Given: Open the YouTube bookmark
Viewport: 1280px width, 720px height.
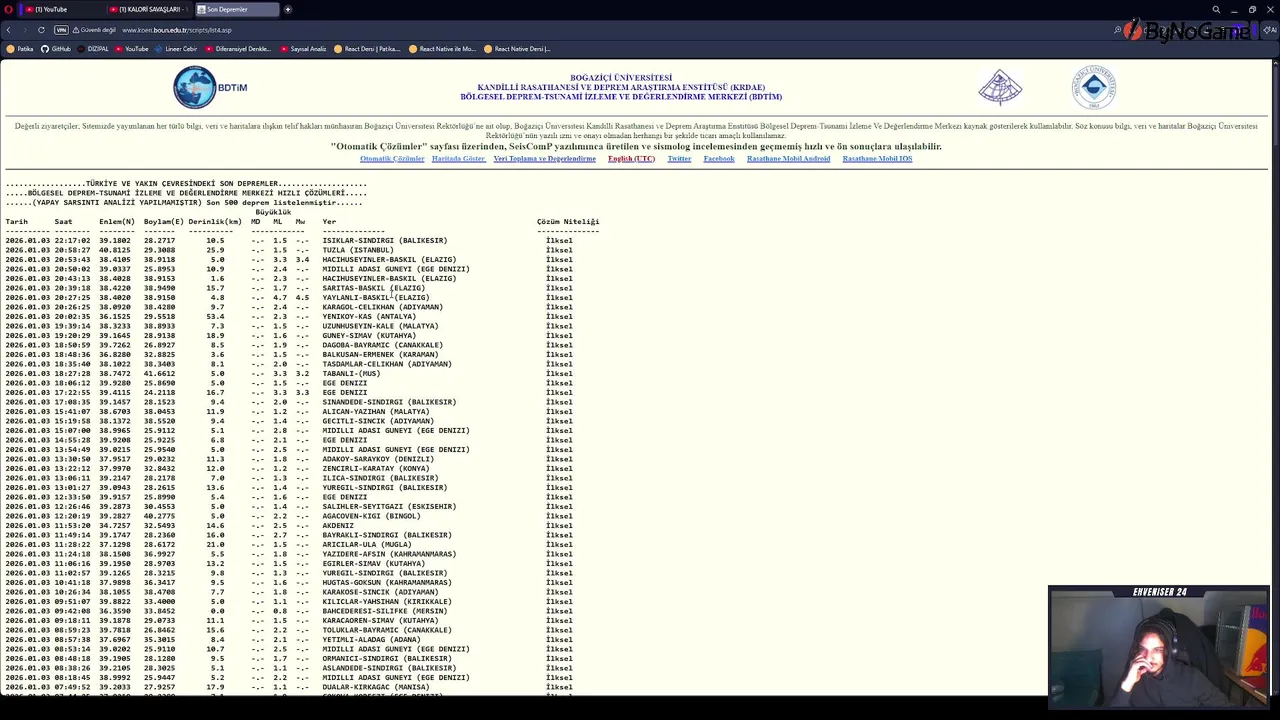Looking at the screenshot, I should pyautogui.click(x=131, y=48).
